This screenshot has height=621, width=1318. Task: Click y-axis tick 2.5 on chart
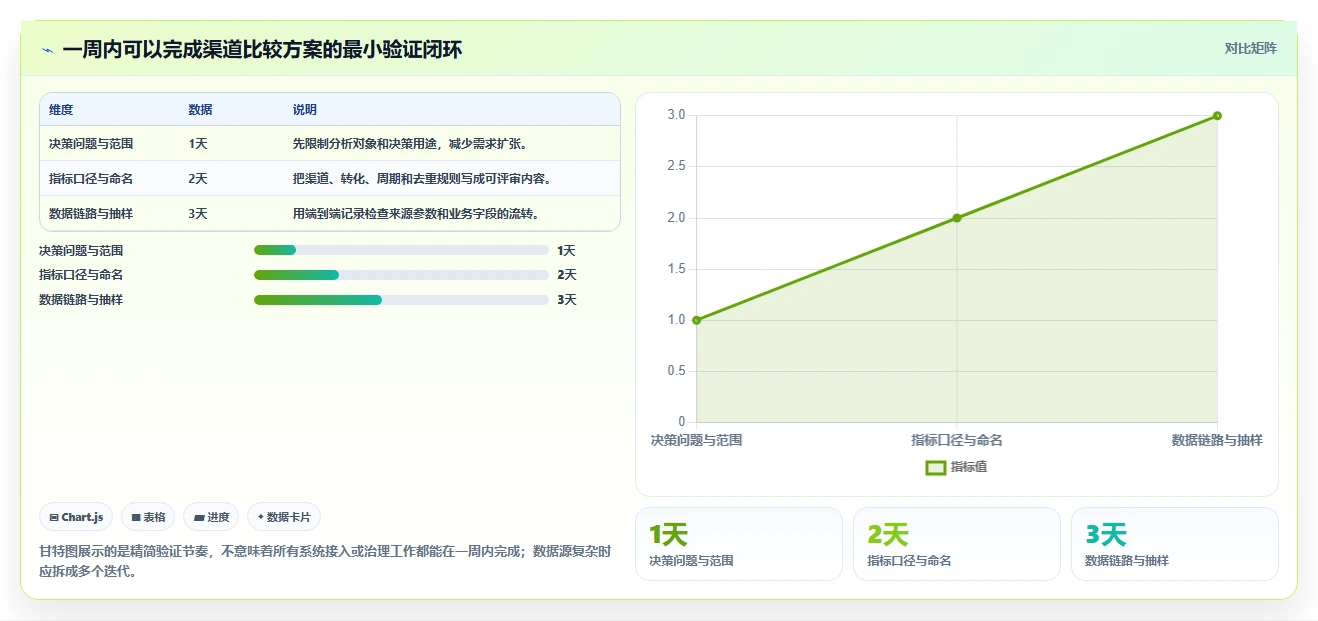tap(676, 166)
